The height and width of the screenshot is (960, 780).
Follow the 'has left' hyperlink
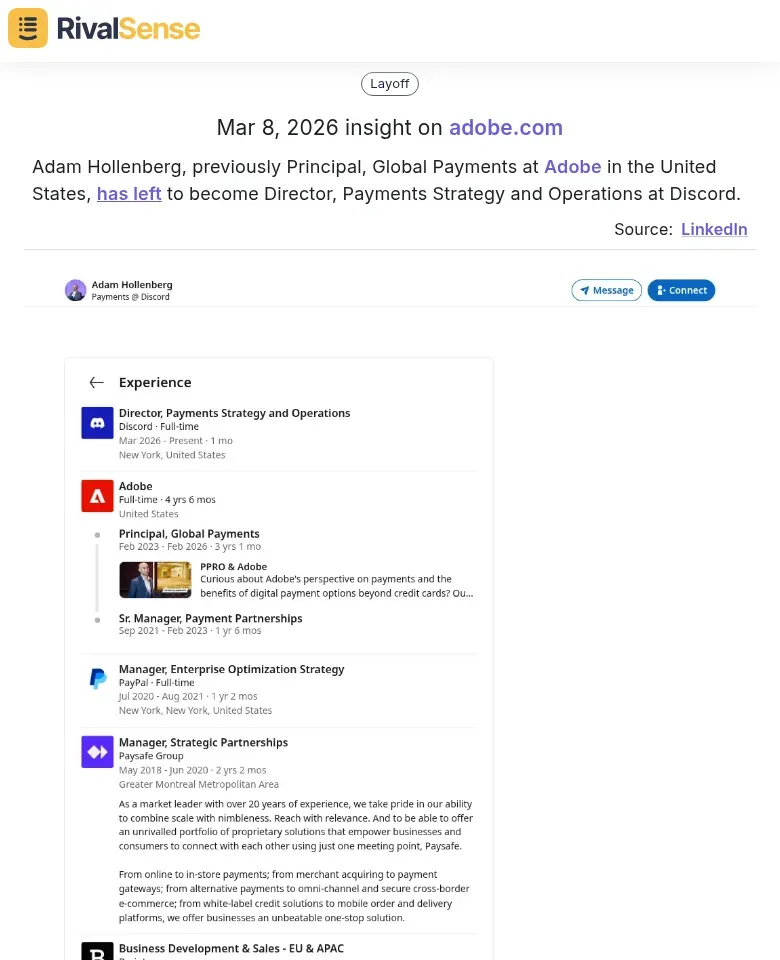[x=129, y=194]
